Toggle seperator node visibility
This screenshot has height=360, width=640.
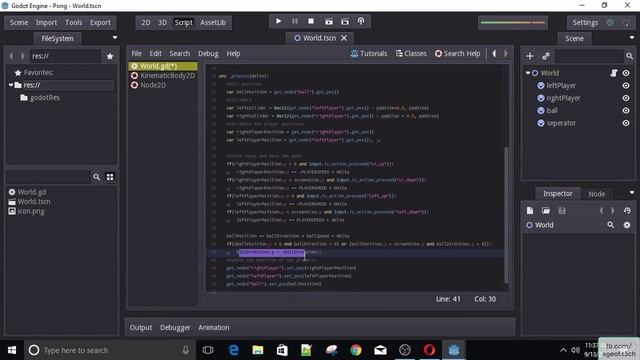point(626,123)
